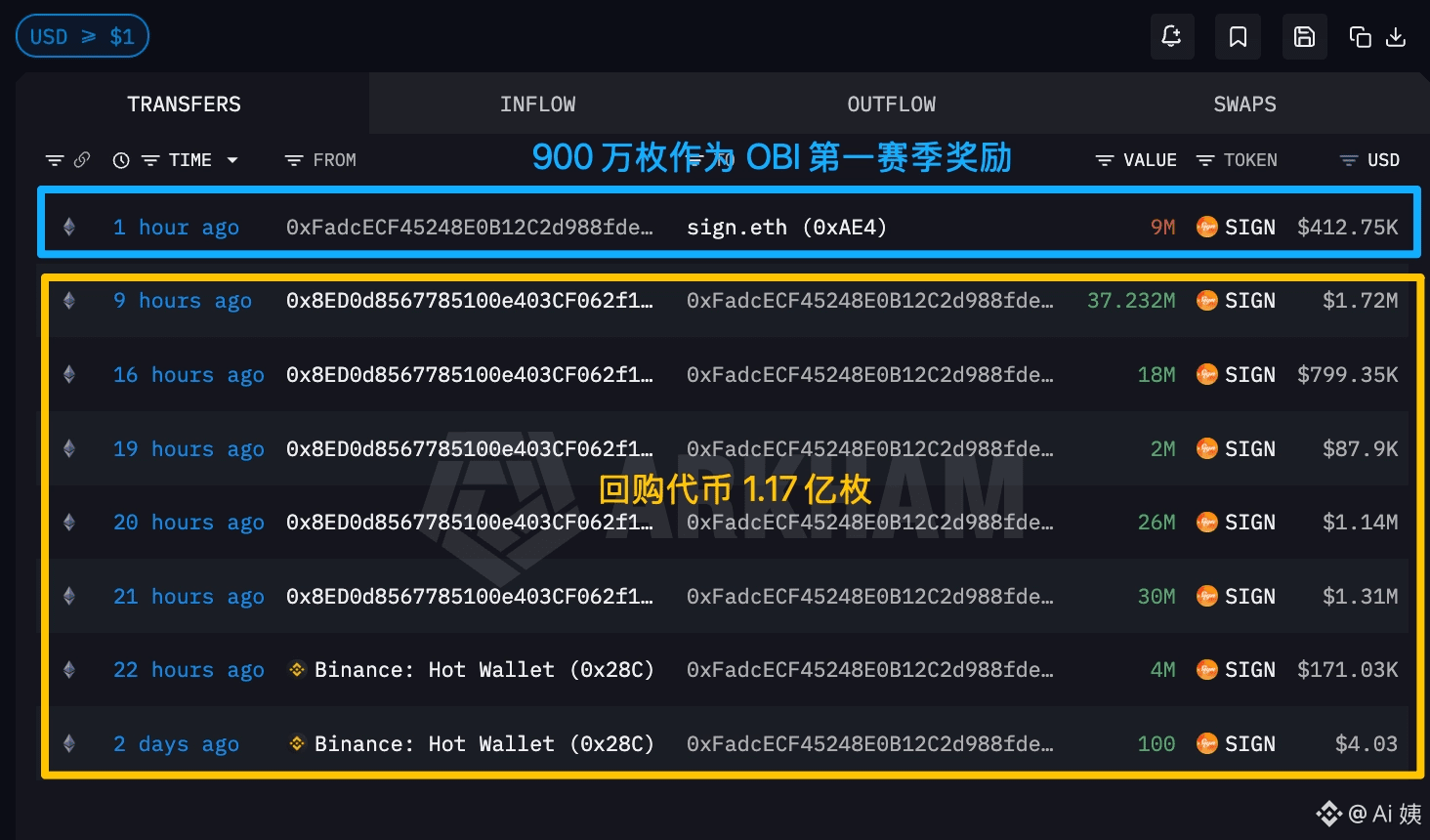
Task: Switch to the OUTFLOW tab
Action: coord(891,104)
